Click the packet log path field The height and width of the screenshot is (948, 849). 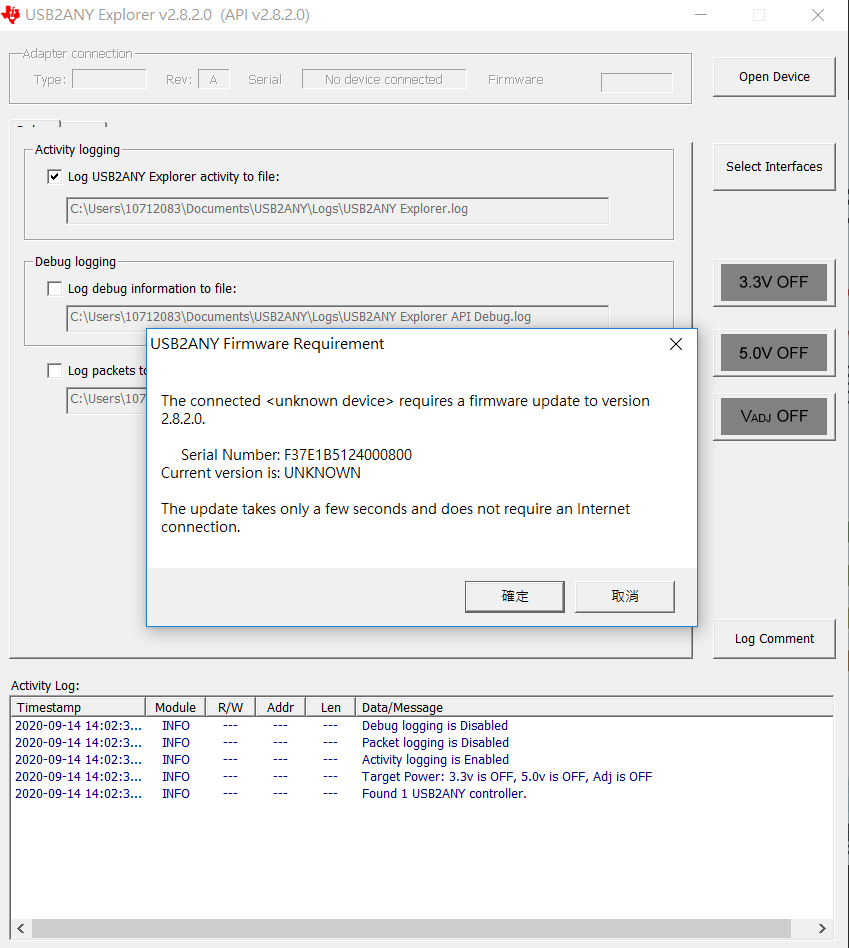[106, 400]
